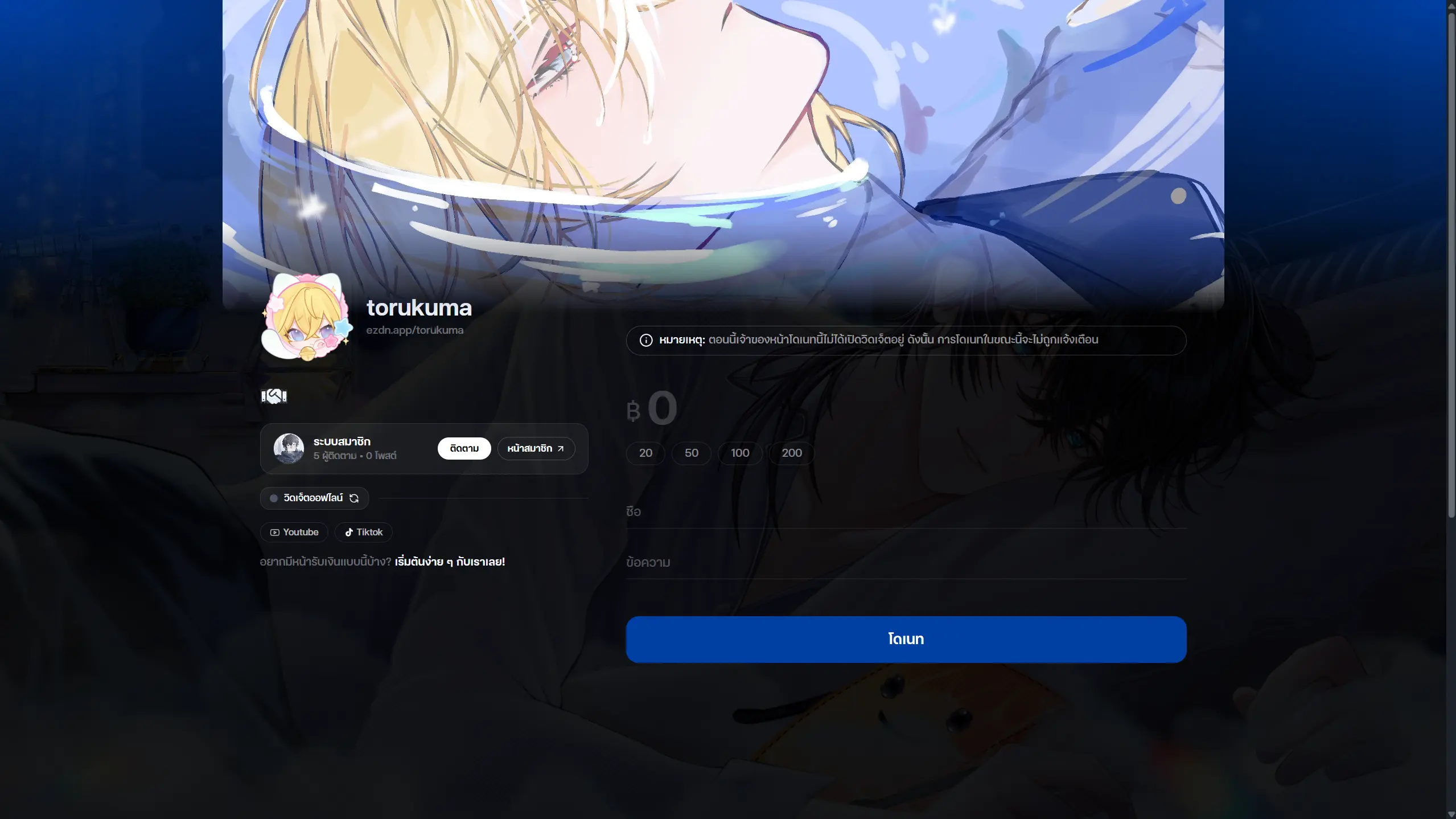The width and height of the screenshot is (1456, 819).
Task: Open the Youtube channel link
Action: click(x=294, y=532)
